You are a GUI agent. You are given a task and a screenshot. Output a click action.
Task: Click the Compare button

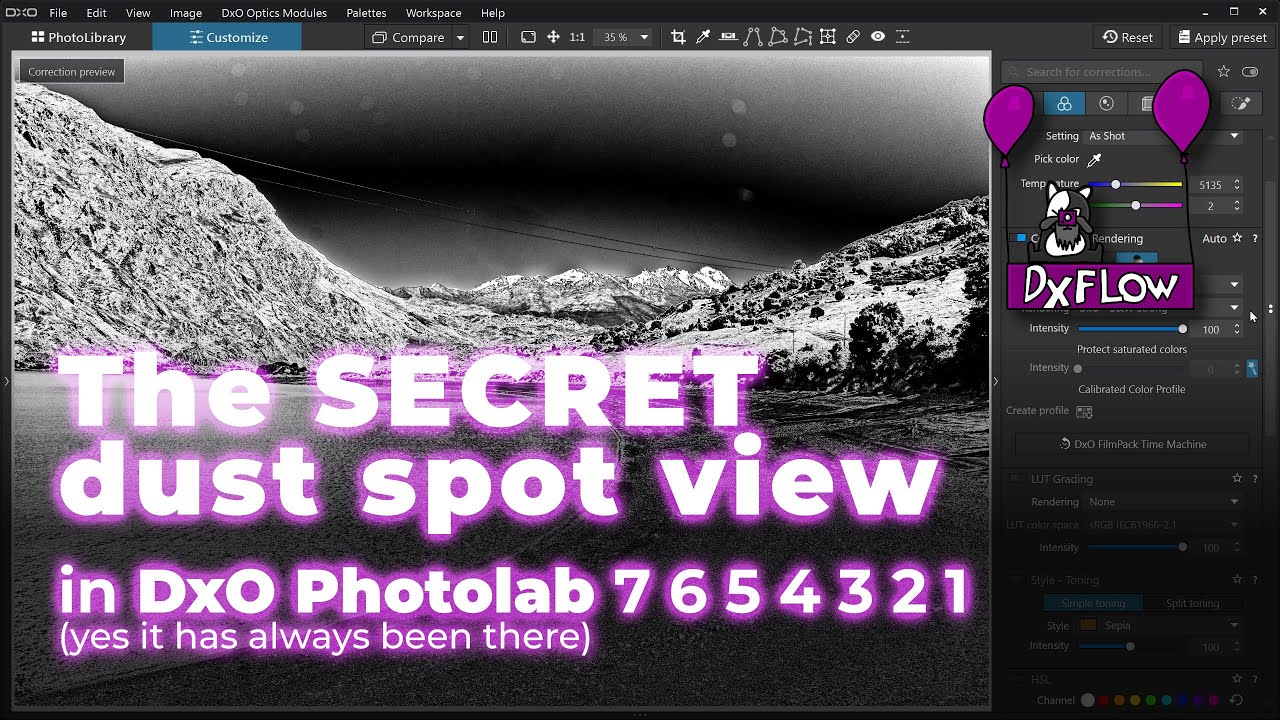[x=408, y=37]
